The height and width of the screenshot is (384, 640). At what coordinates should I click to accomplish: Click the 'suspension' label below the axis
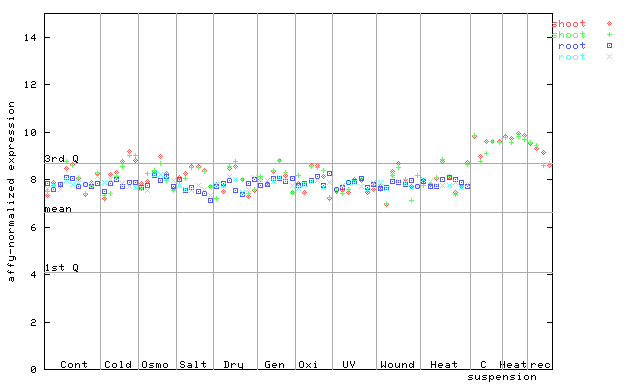(x=502, y=377)
